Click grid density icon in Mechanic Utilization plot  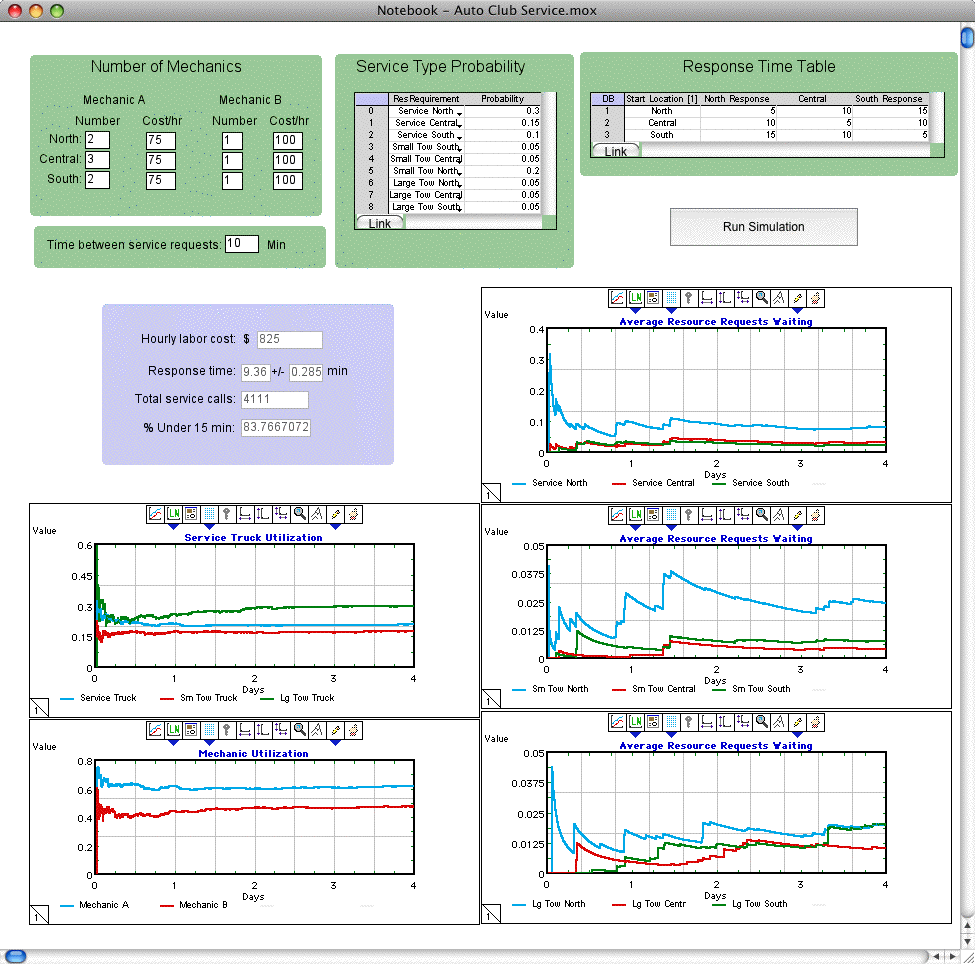point(209,730)
